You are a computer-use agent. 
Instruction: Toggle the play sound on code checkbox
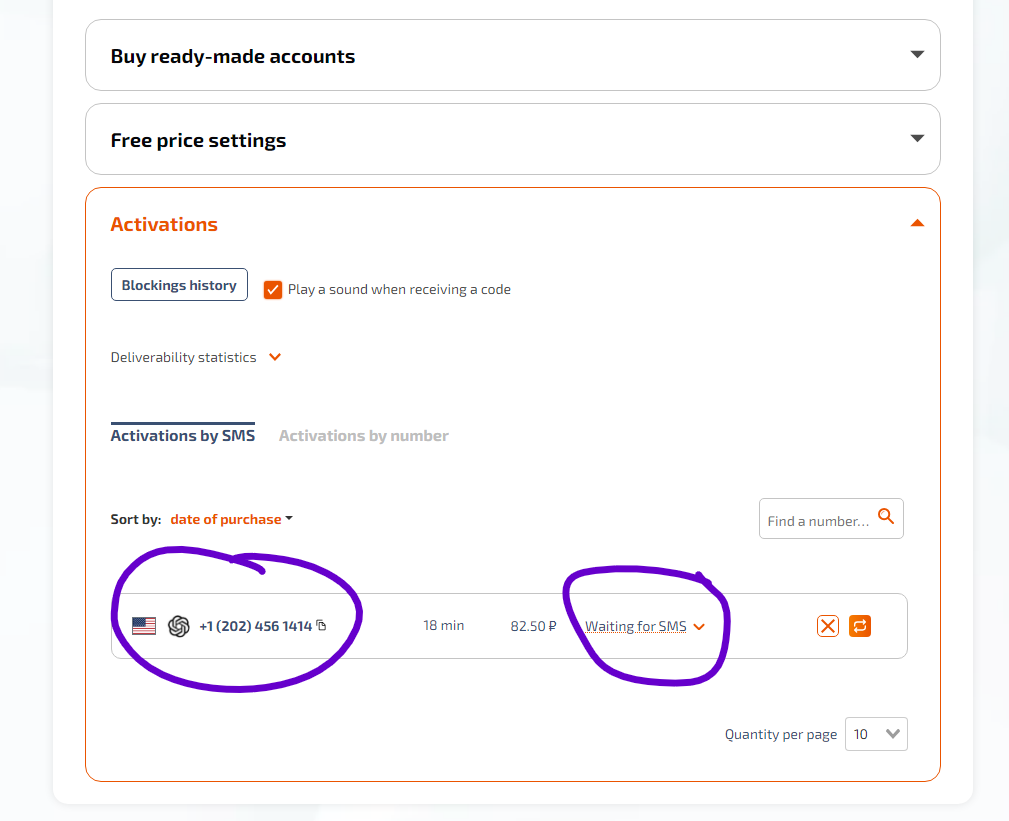(272, 290)
